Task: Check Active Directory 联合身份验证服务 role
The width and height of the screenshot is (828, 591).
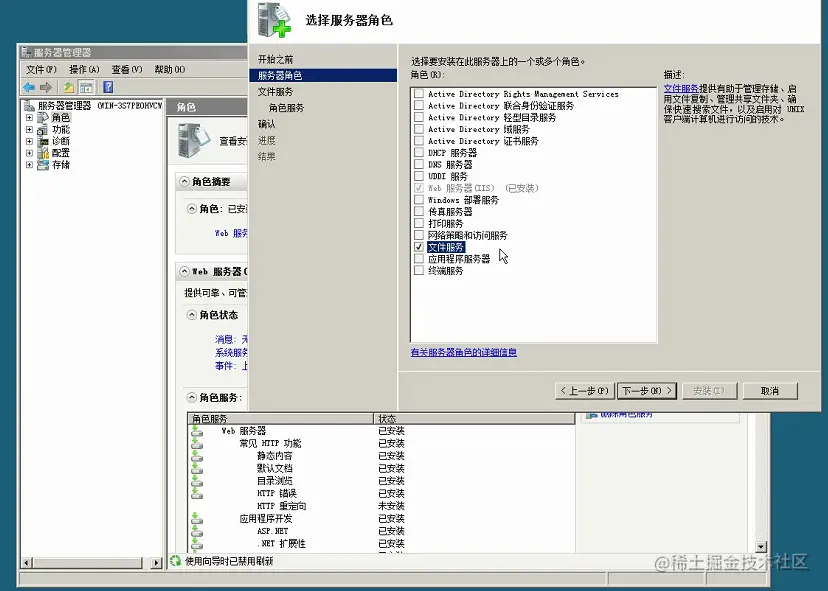Action: point(419,106)
